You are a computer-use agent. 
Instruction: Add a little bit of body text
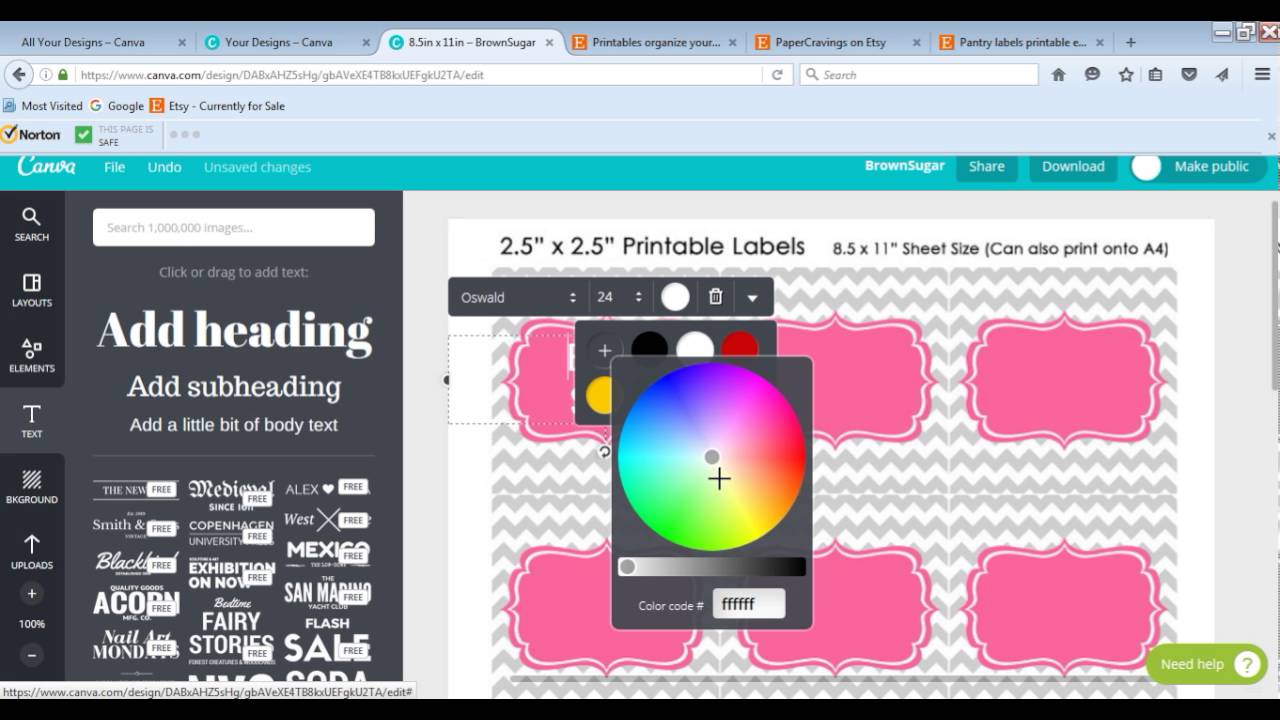pos(234,424)
